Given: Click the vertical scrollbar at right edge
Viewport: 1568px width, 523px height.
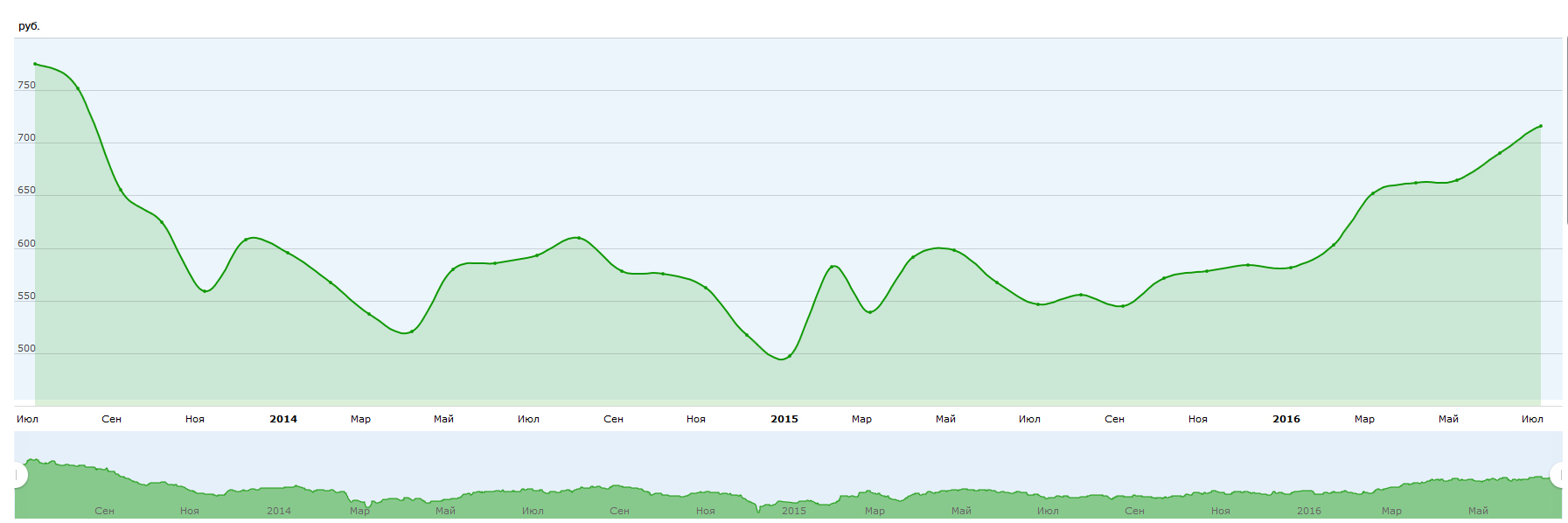Looking at the screenshot, I should [1565, 131].
